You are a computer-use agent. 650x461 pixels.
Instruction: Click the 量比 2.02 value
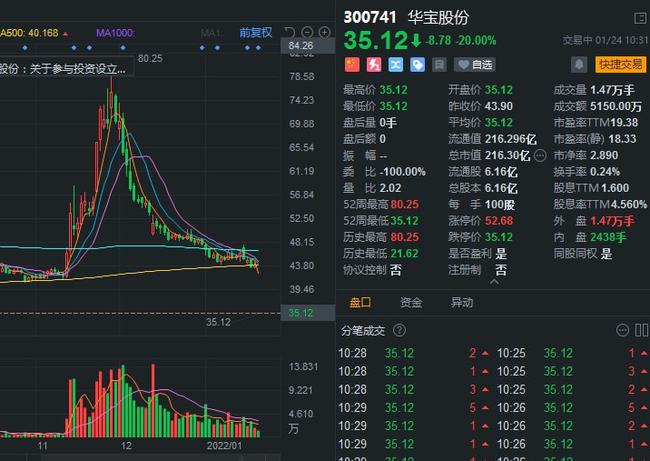pyautogui.click(x=390, y=188)
